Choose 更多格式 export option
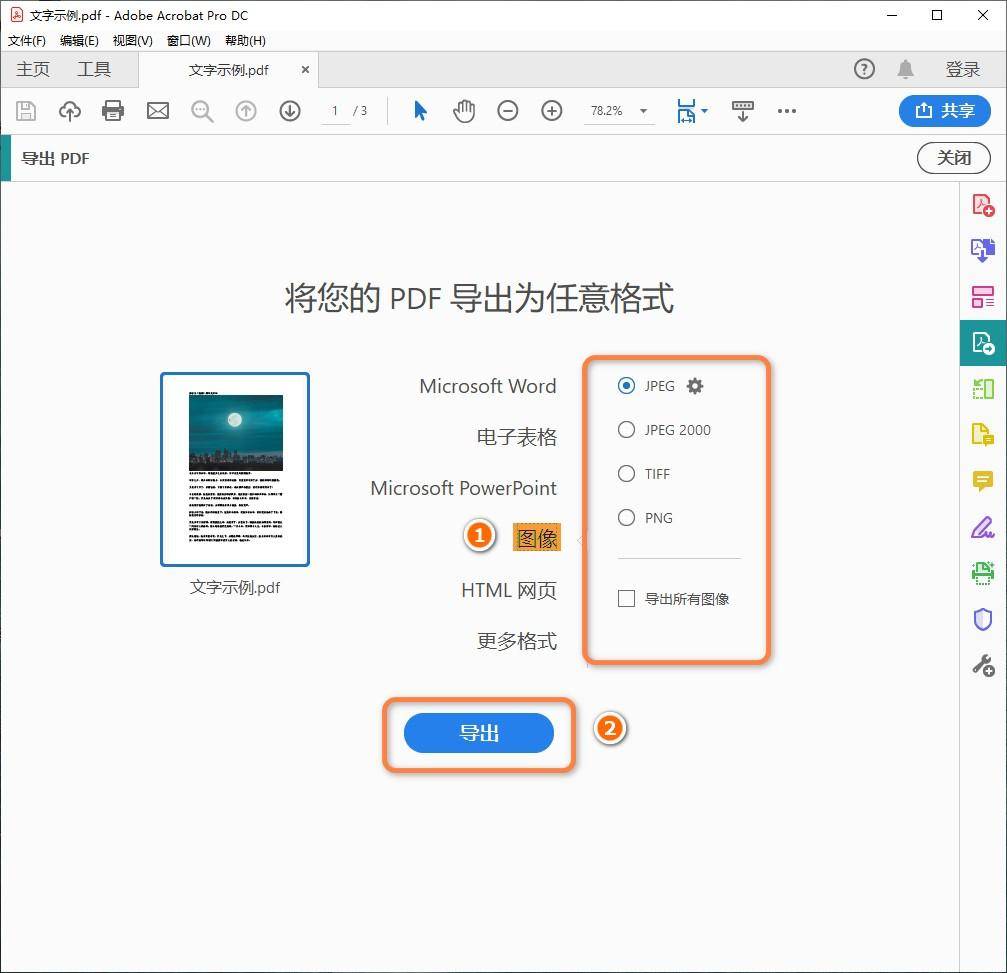 point(516,640)
